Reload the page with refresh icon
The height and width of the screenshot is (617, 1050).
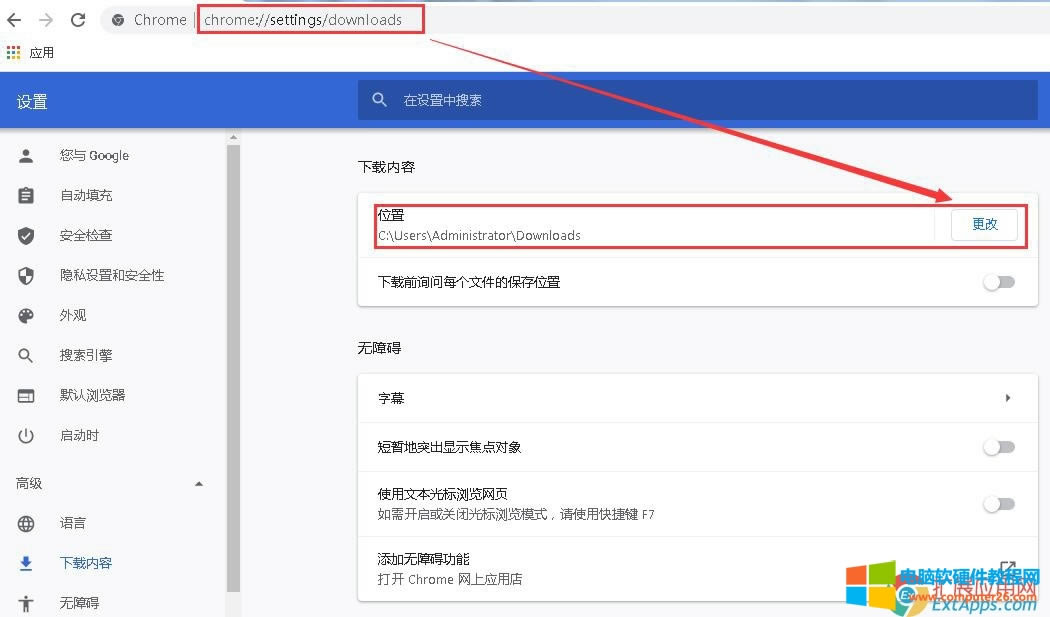point(78,20)
